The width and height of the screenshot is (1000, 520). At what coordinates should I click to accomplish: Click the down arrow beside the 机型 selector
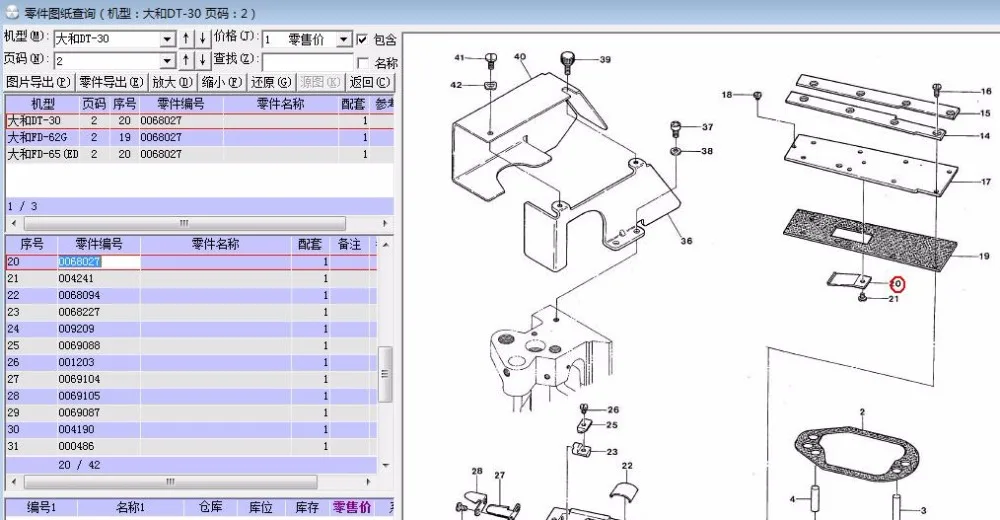(x=202, y=39)
